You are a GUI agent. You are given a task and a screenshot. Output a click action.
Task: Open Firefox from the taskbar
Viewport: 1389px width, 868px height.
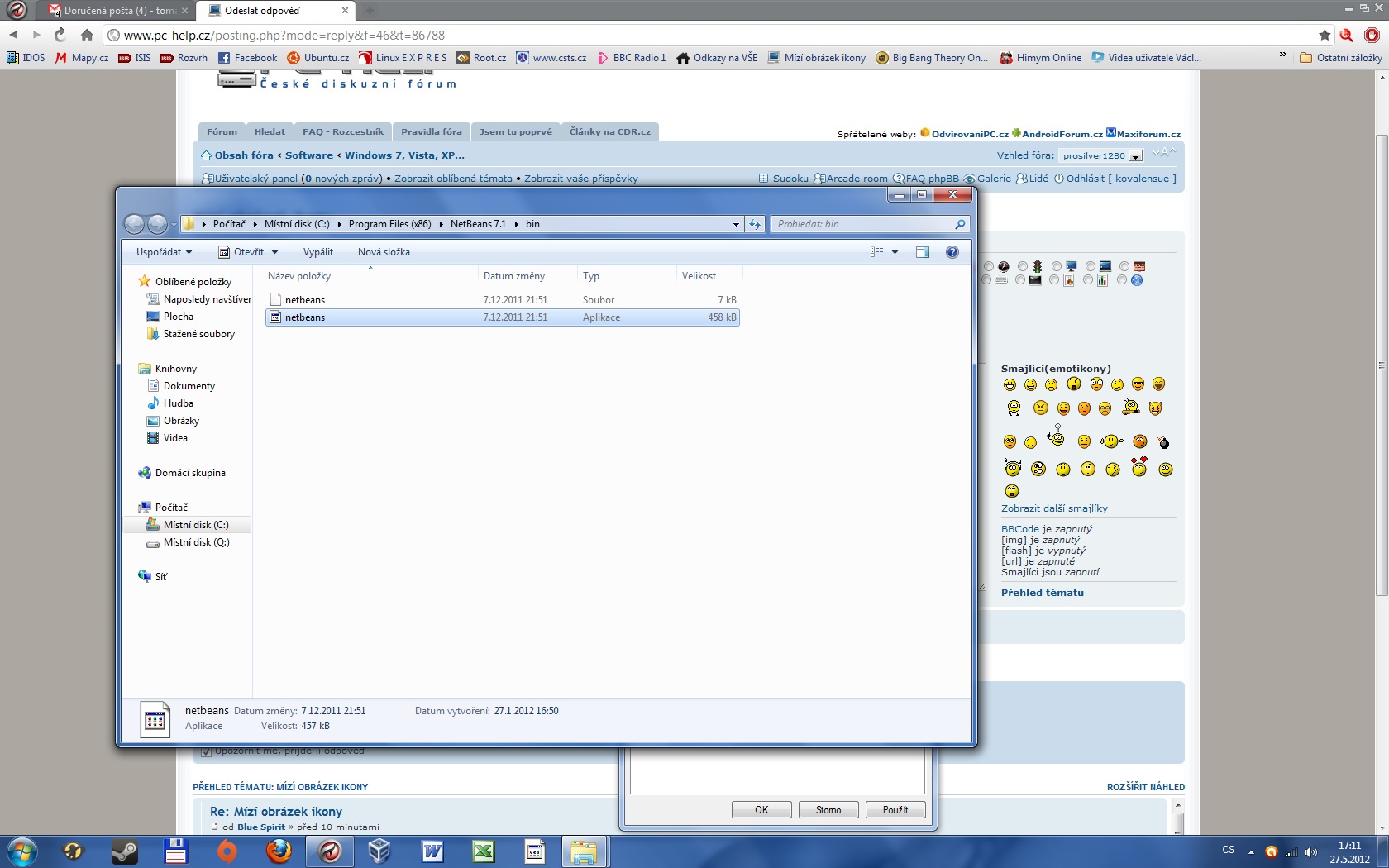[279, 851]
